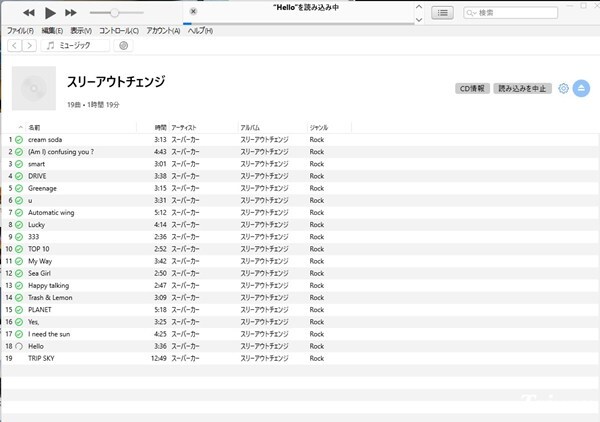Click the importing spinner icon beside Hello
The width and height of the screenshot is (600, 422).
tap(19, 347)
